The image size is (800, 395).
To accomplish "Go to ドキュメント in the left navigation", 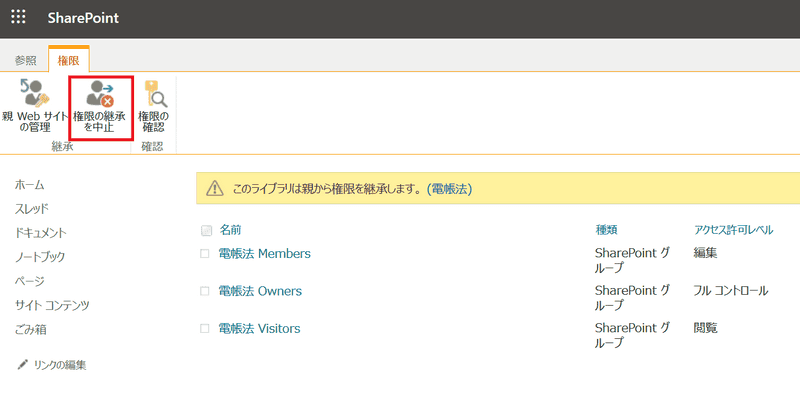I will pyautogui.click(x=41, y=233).
